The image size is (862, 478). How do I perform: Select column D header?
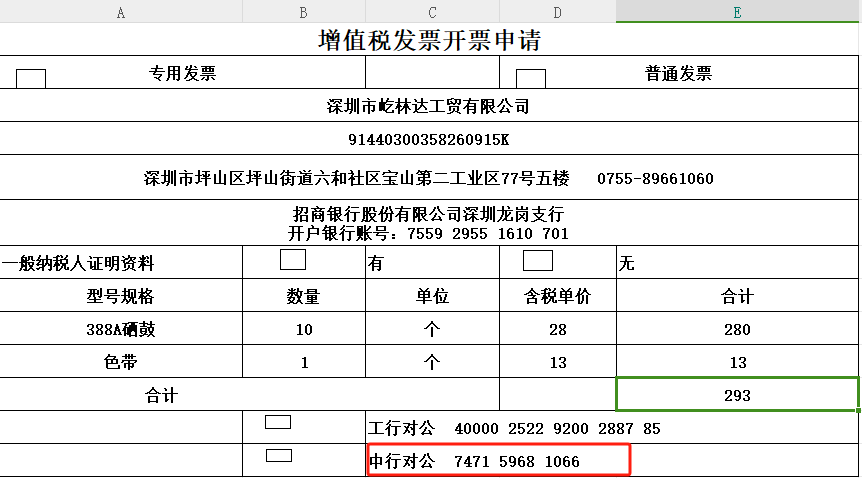[557, 12]
